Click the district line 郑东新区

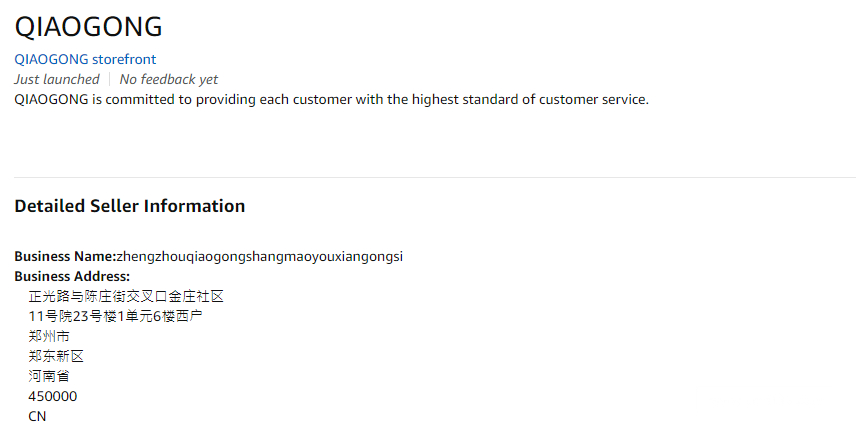(x=56, y=356)
